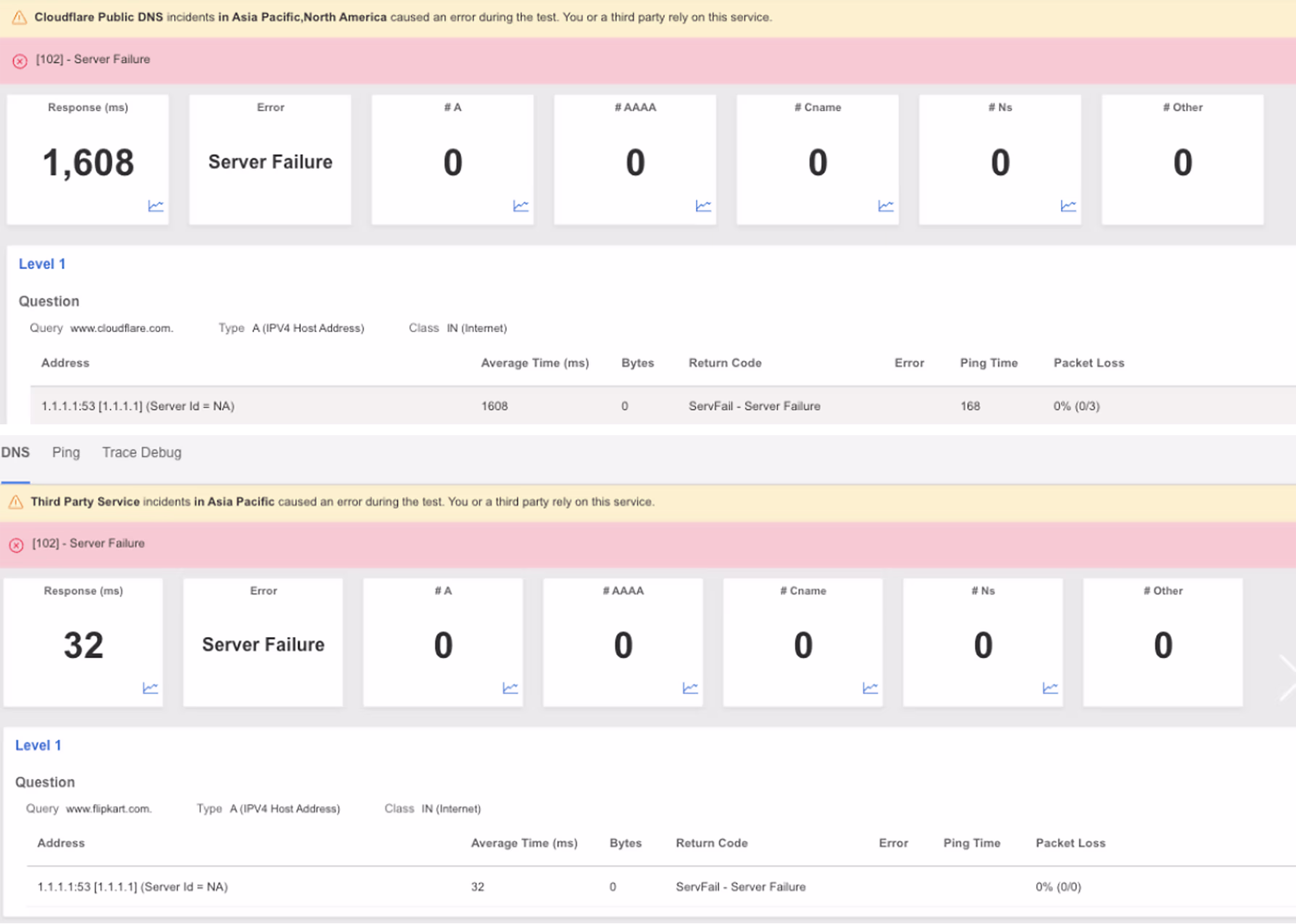The image size is (1296, 924).
Task: Switch to the Trace Debug tab
Action: [x=142, y=452]
